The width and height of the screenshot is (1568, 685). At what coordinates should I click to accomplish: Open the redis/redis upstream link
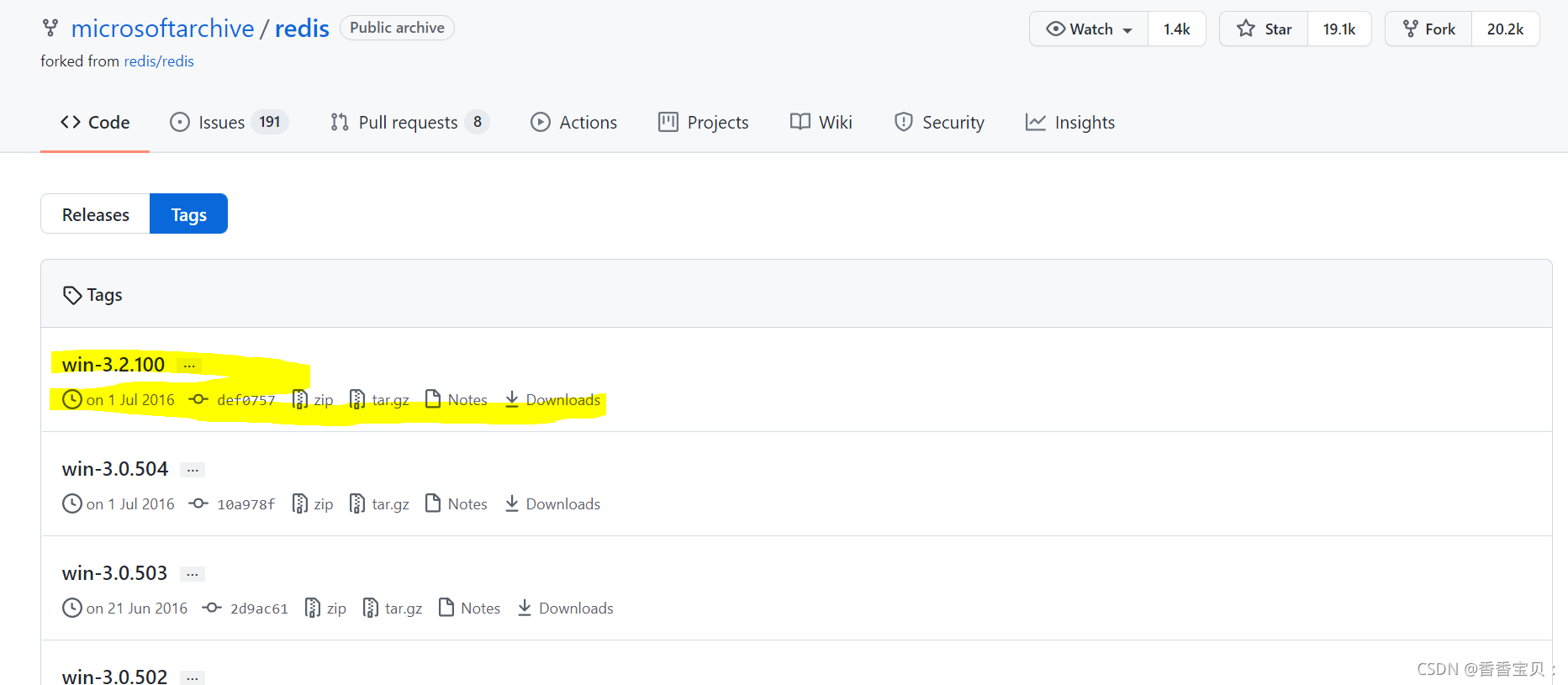click(159, 61)
